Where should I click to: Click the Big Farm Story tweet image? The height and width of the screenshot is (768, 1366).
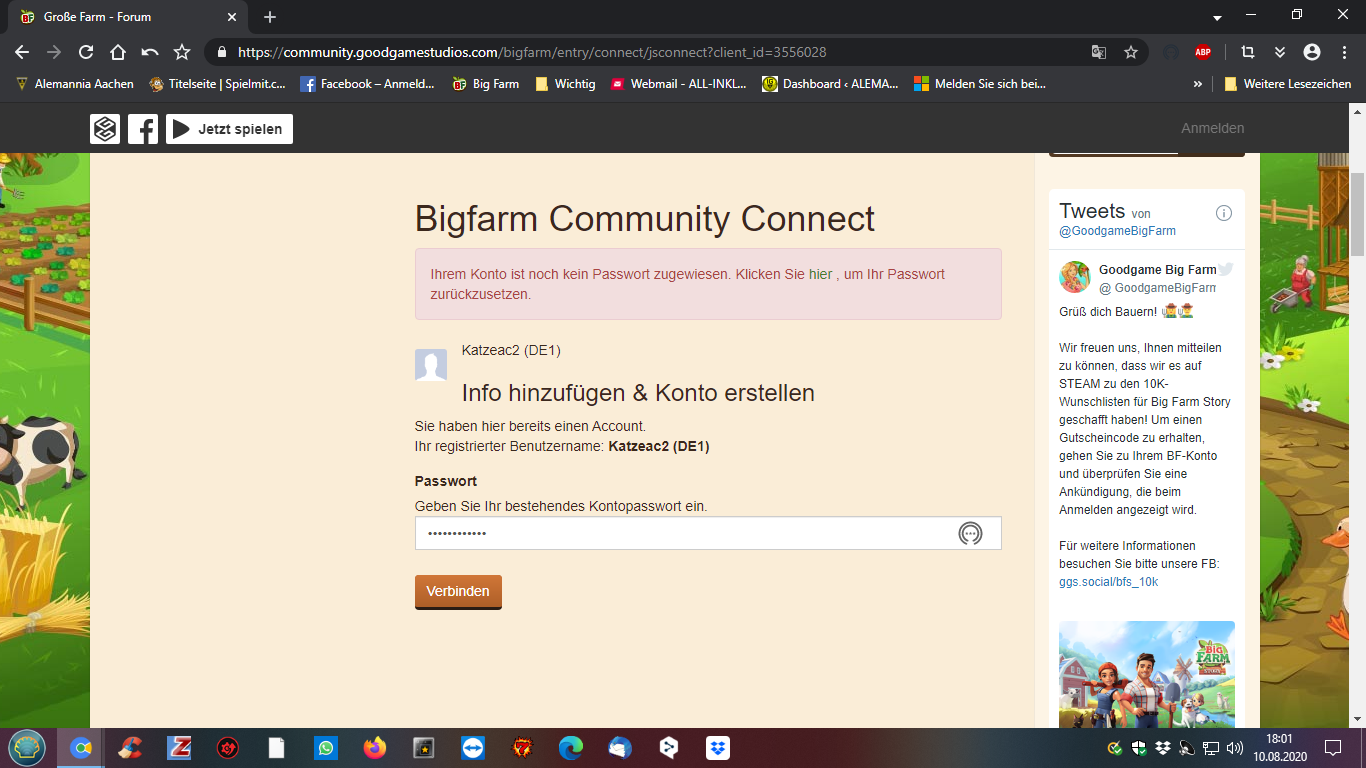click(x=1147, y=675)
